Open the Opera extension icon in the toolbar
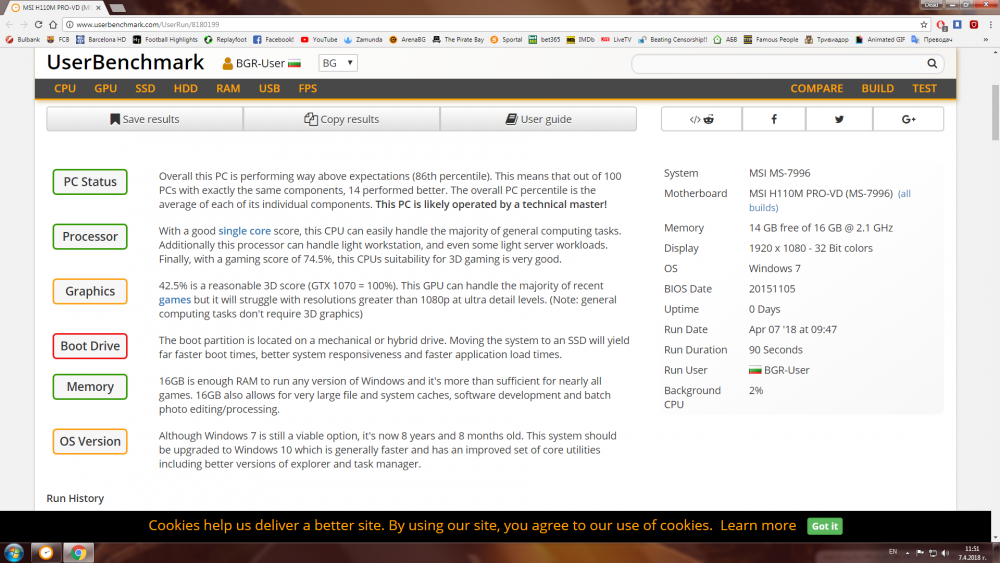The width and height of the screenshot is (1000, 563). point(941,24)
